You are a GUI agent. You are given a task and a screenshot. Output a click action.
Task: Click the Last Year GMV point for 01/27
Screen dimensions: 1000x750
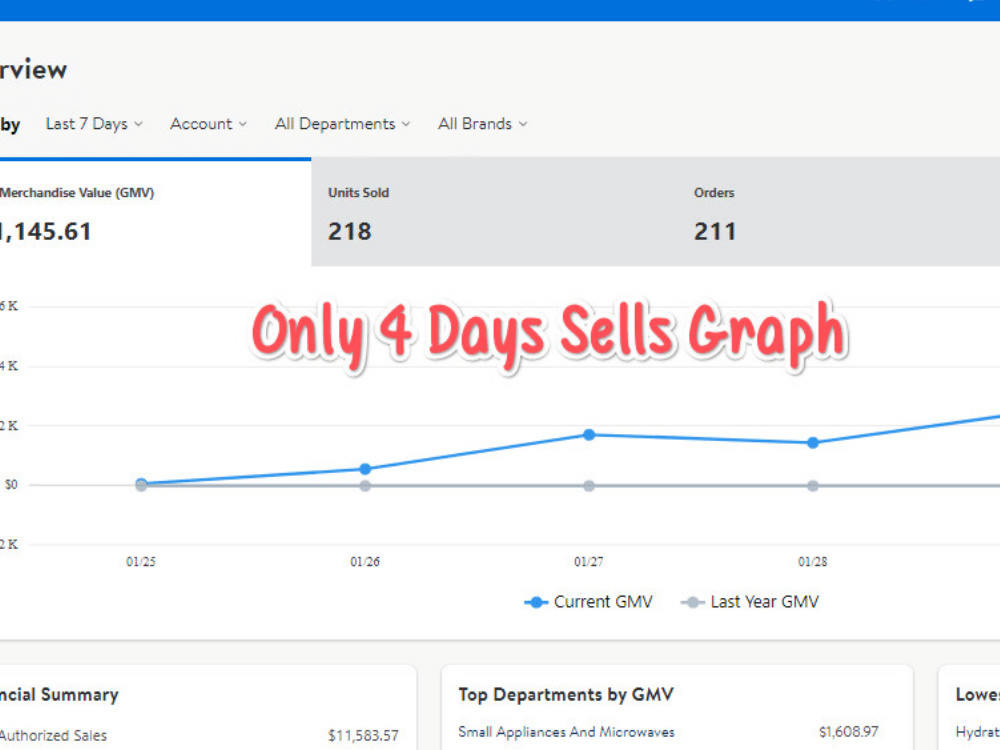click(589, 486)
